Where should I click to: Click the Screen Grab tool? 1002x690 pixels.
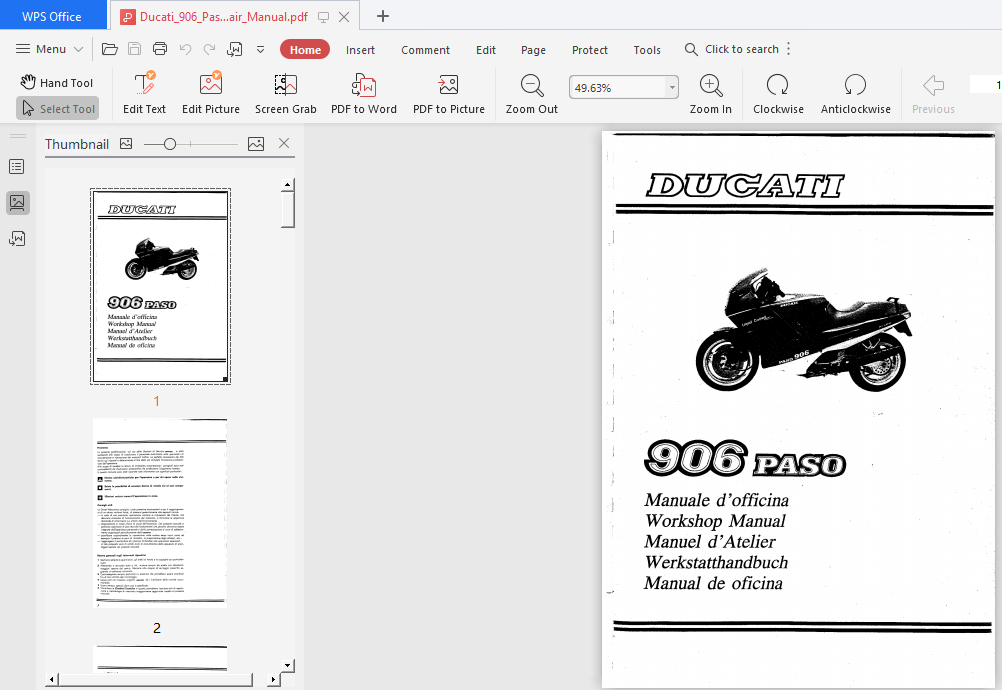tap(286, 93)
